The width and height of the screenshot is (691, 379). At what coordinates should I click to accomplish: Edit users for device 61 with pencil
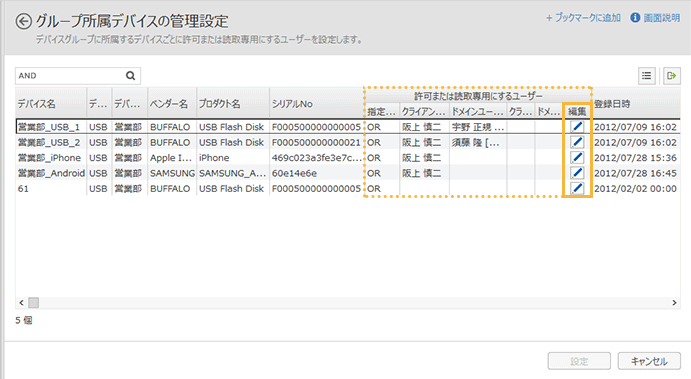(x=577, y=189)
